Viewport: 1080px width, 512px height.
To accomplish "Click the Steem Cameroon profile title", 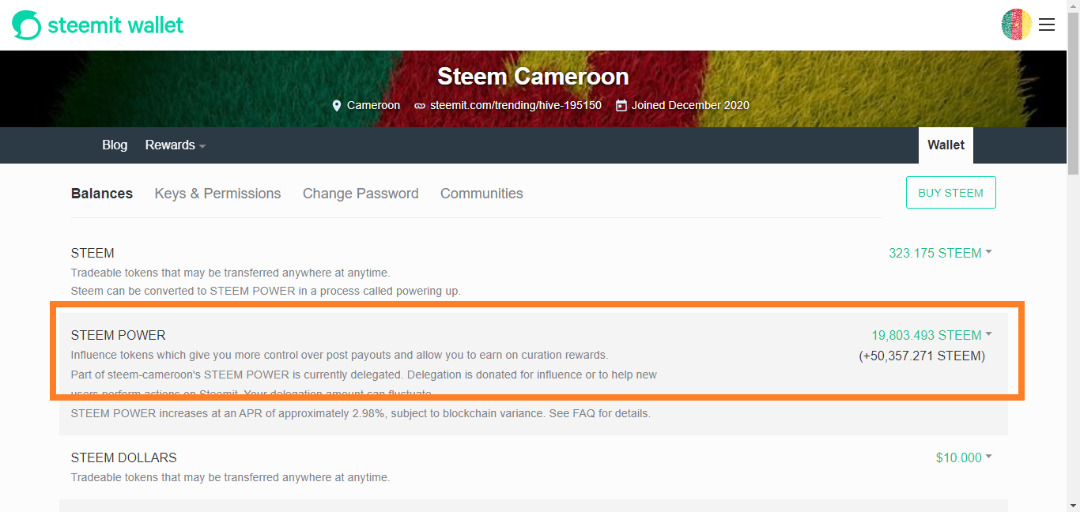I will (x=533, y=77).
